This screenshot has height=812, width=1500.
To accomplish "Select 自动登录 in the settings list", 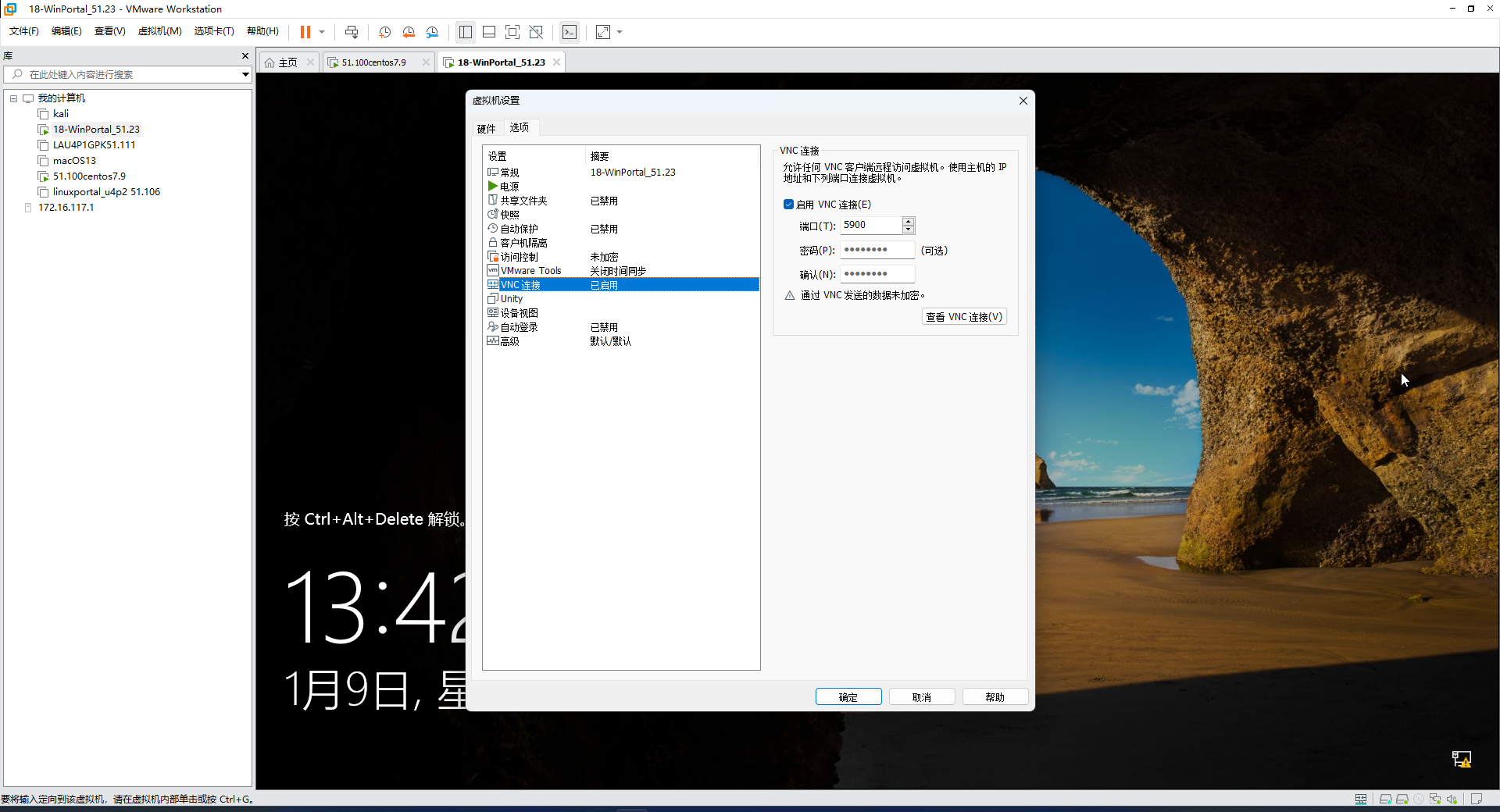I will coord(622,327).
